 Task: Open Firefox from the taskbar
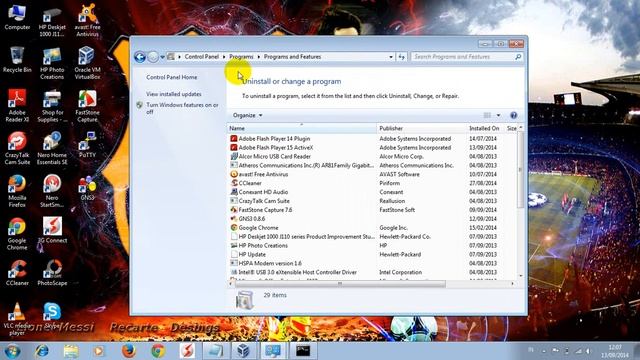[129, 351]
